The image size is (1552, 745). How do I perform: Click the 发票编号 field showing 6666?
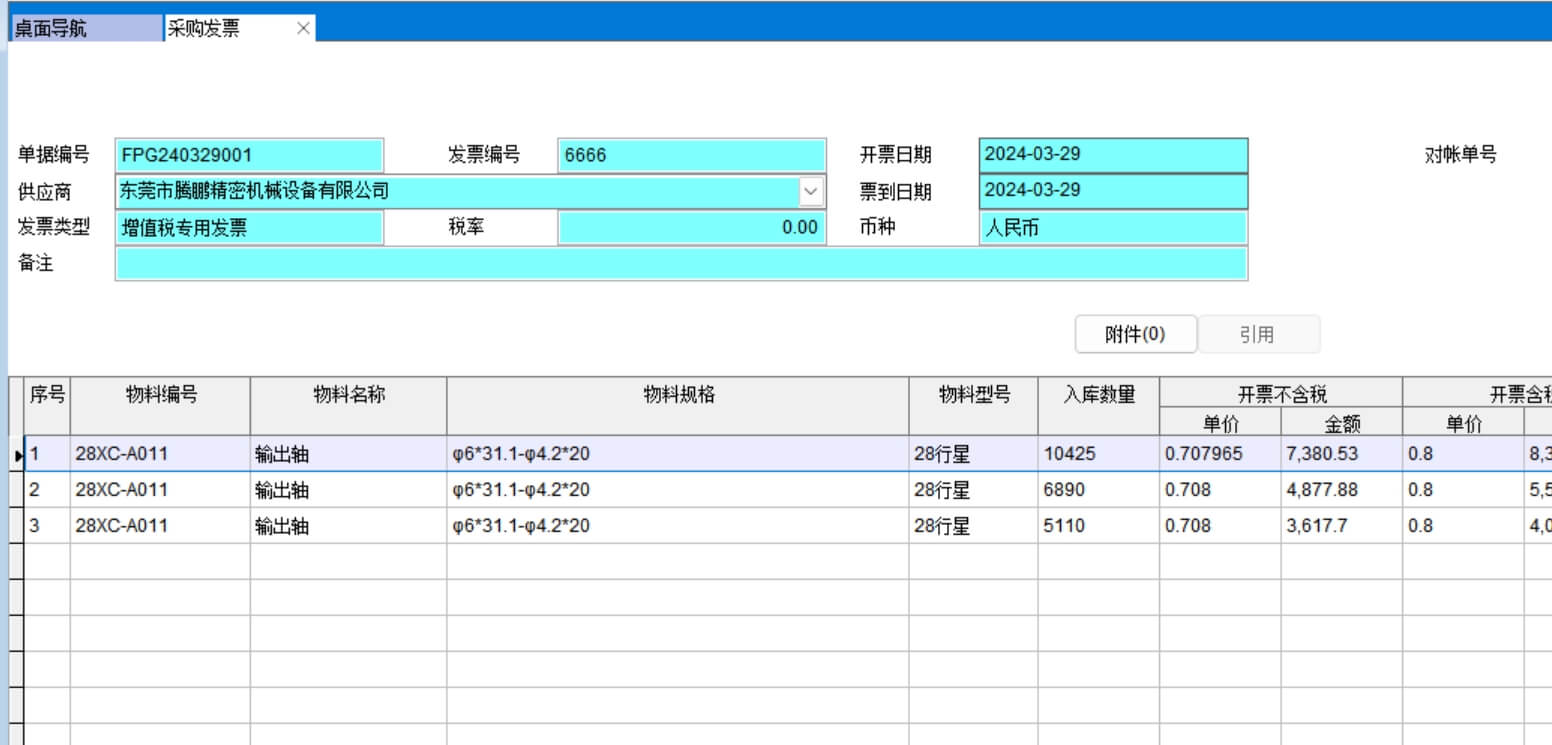click(691, 155)
